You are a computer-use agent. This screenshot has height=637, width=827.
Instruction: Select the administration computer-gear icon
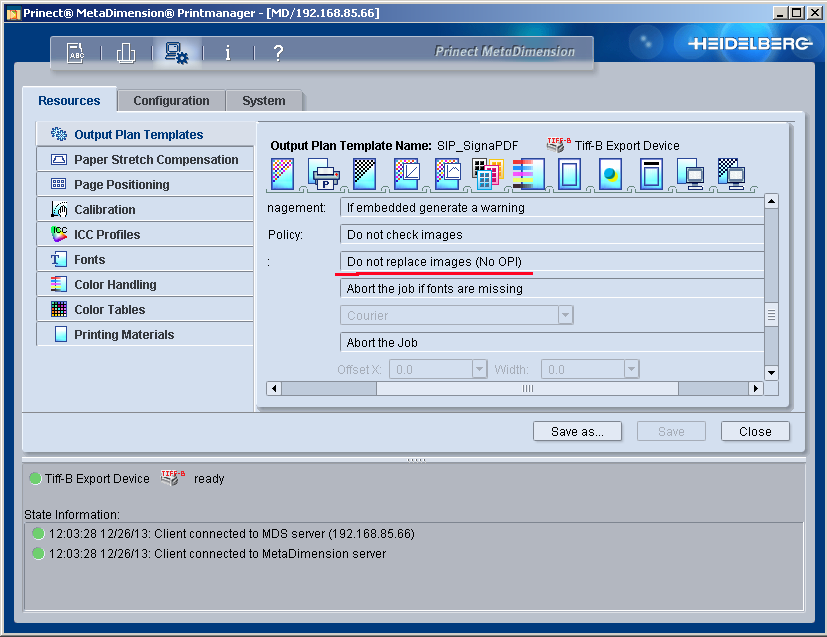click(x=176, y=53)
